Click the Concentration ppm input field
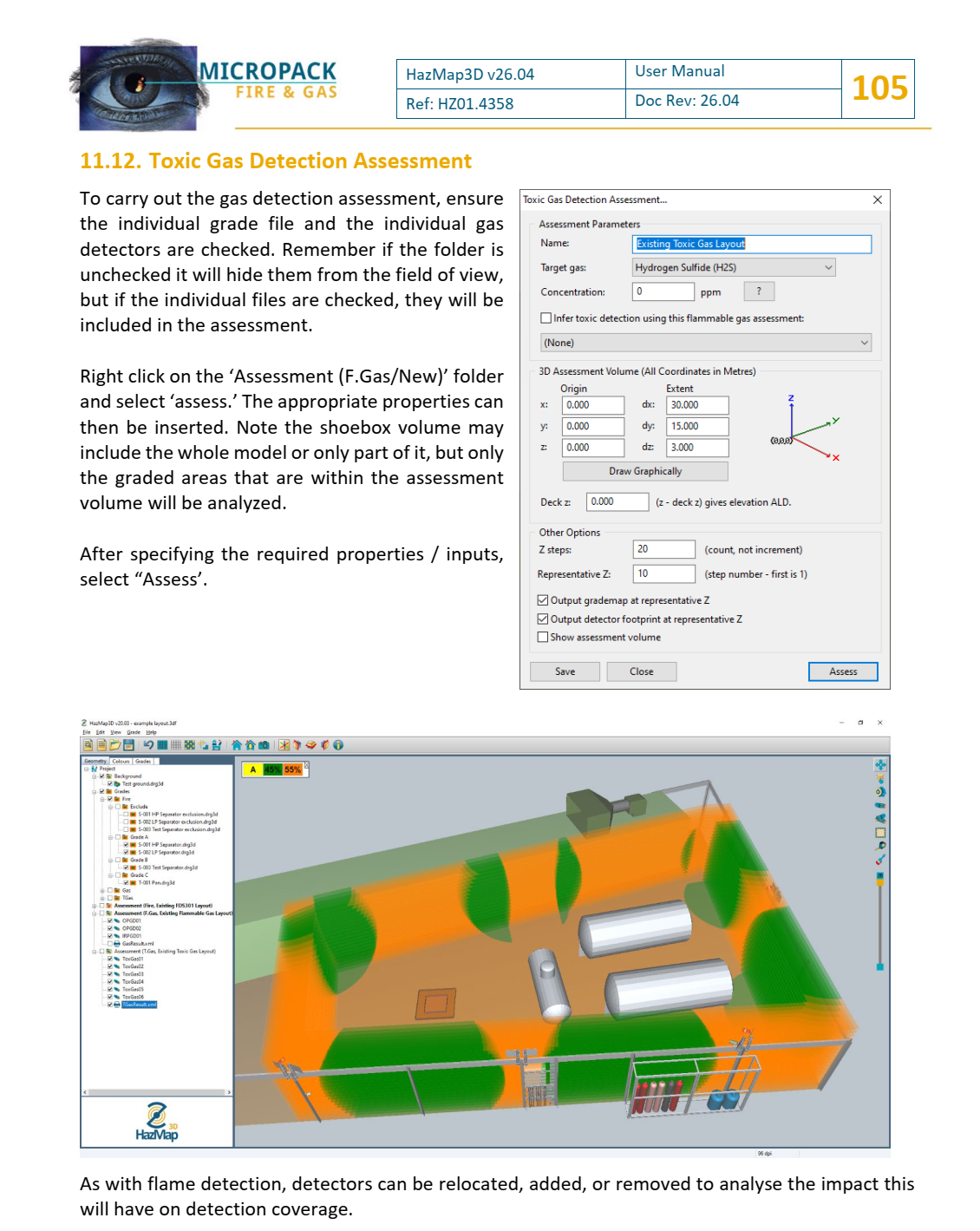The image size is (980, 1231). point(663,291)
